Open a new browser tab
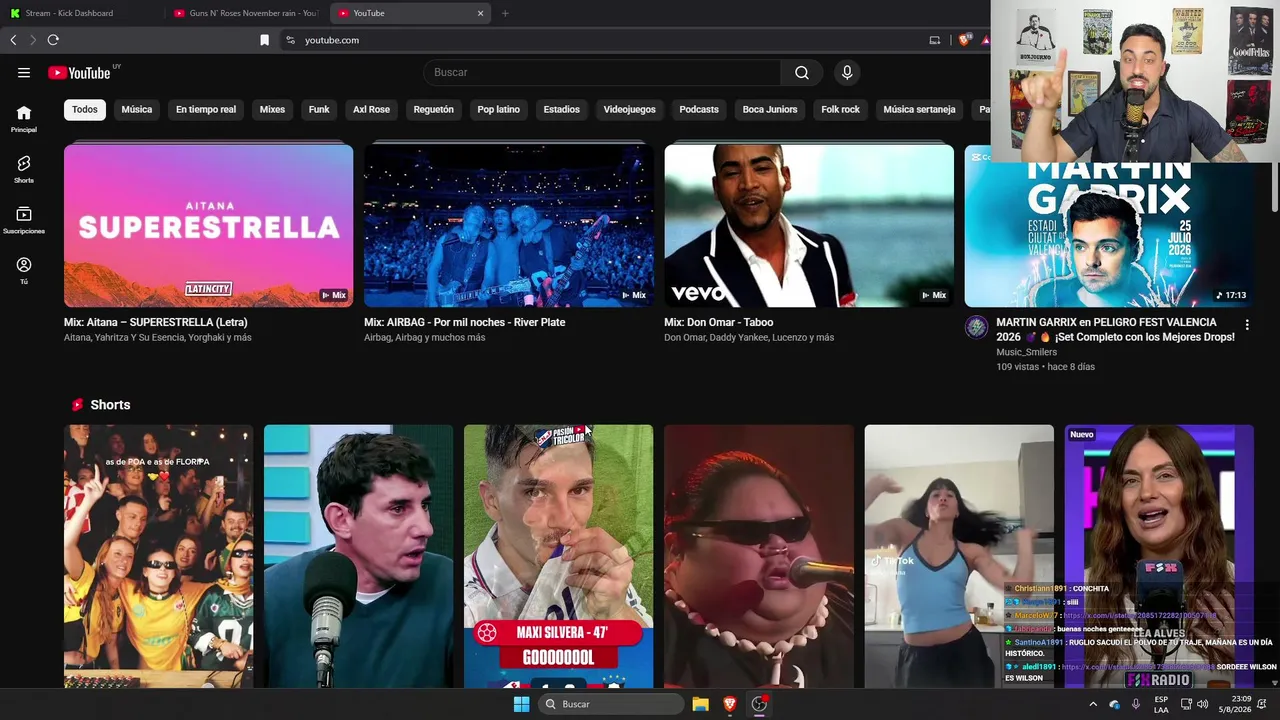The height and width of the screenshot is (720, 1280). (x=505, y=13)
